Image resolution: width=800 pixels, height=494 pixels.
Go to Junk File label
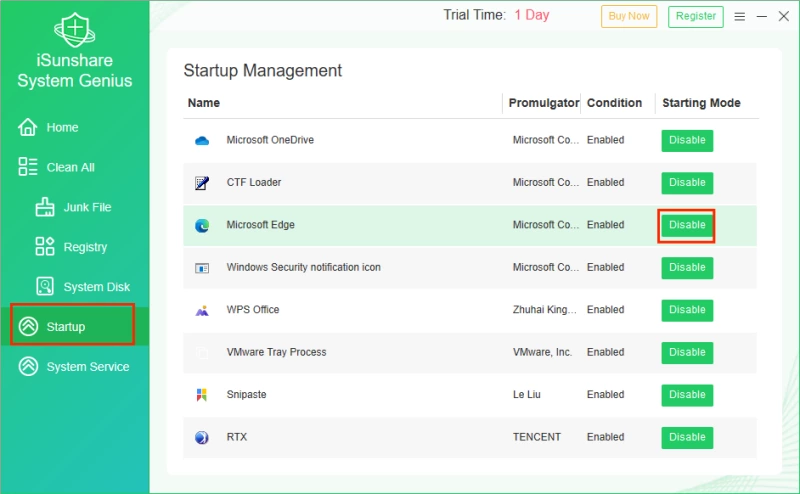tap(87, 207)
